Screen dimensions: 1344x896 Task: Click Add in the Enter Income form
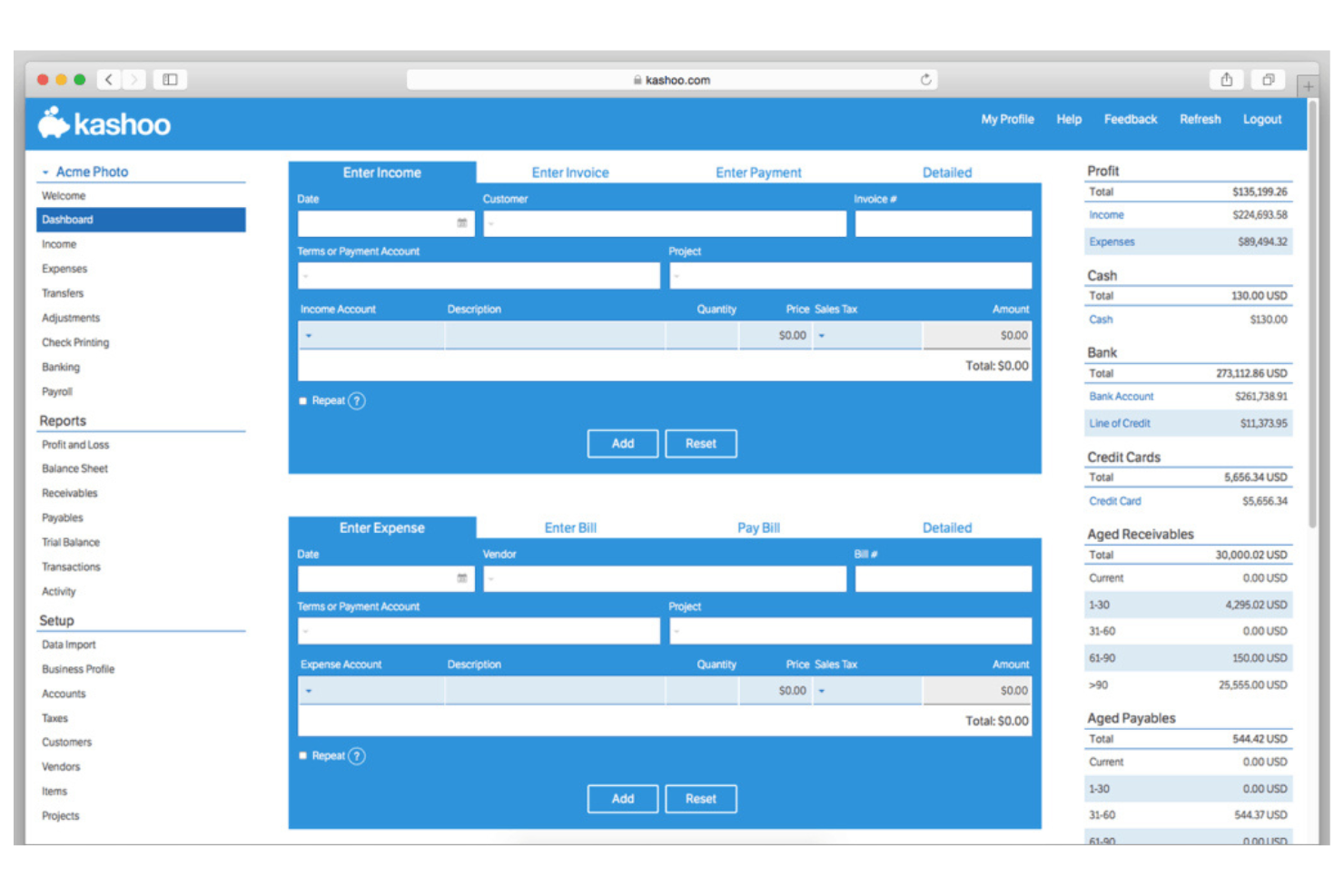click(x=622, y=443)
